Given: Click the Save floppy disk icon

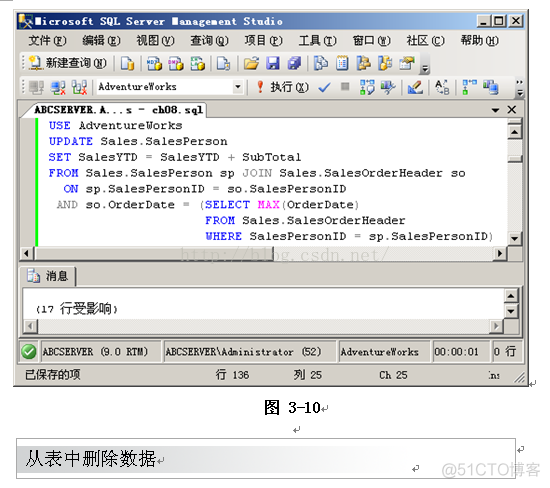Looking at the screenshot, I should click(x=273, y=63).
